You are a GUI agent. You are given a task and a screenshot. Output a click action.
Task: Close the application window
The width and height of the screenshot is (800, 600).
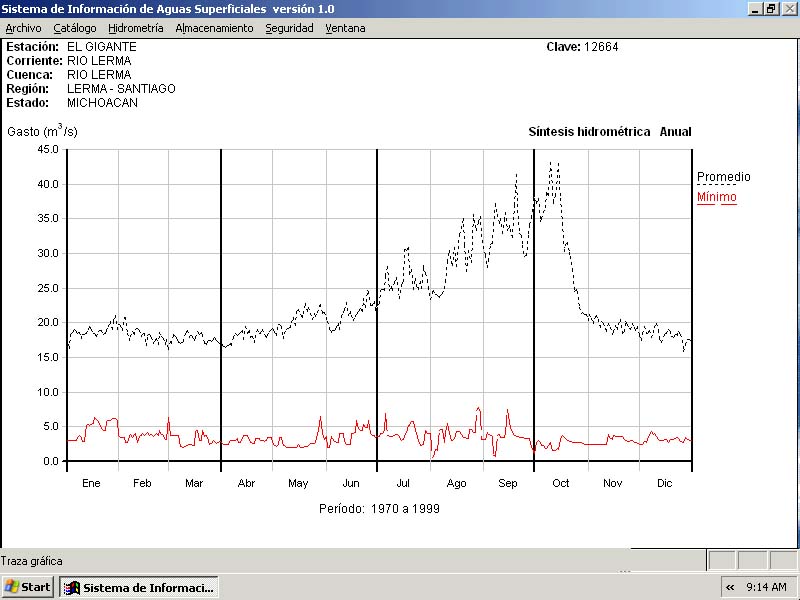tap(788, 9)
